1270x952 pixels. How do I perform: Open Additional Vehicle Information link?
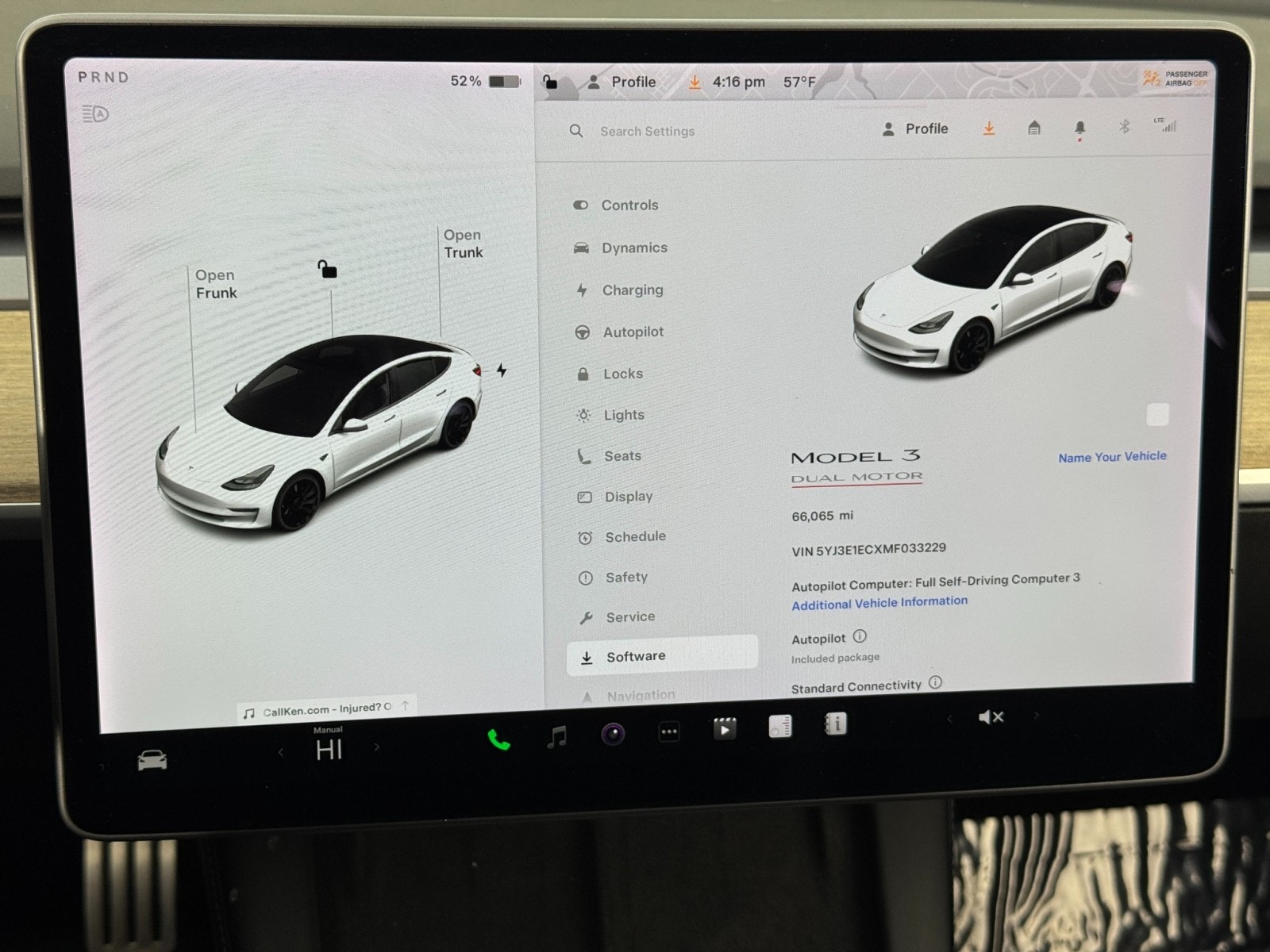(879, 603)
